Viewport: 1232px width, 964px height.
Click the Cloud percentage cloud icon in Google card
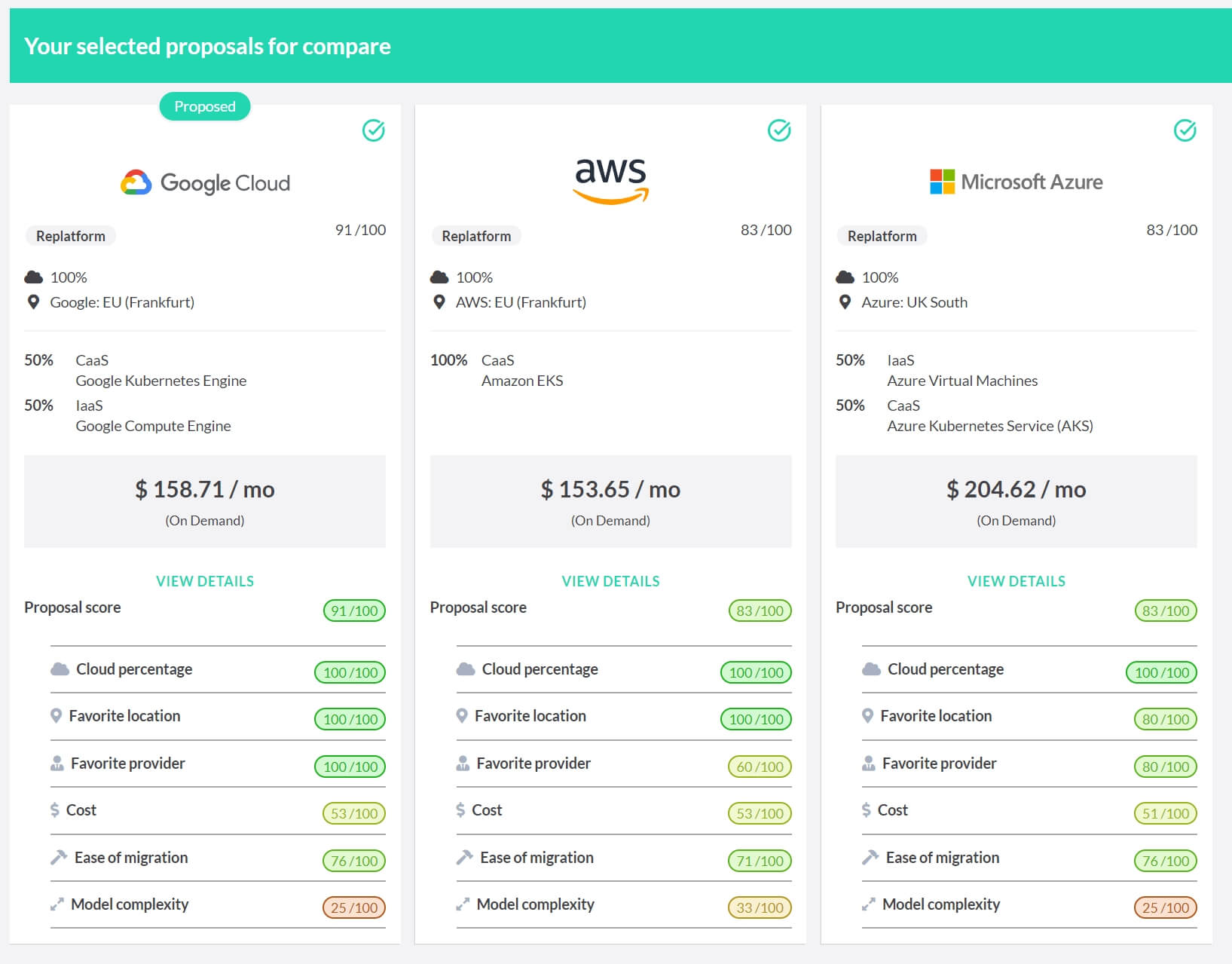pyautogui.click(x=60, y=669)
